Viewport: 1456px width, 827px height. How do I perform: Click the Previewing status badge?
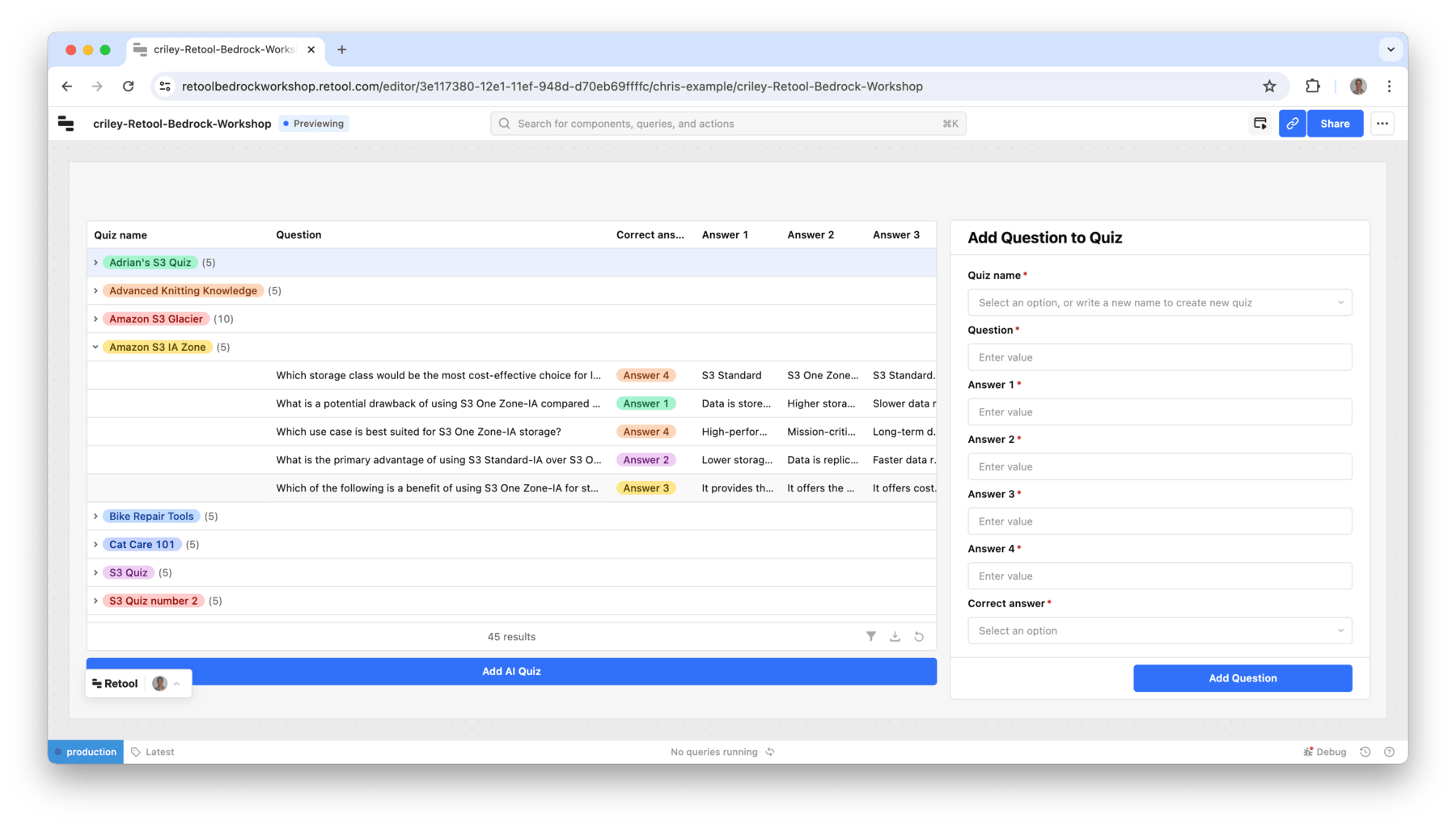coord(314,124)
